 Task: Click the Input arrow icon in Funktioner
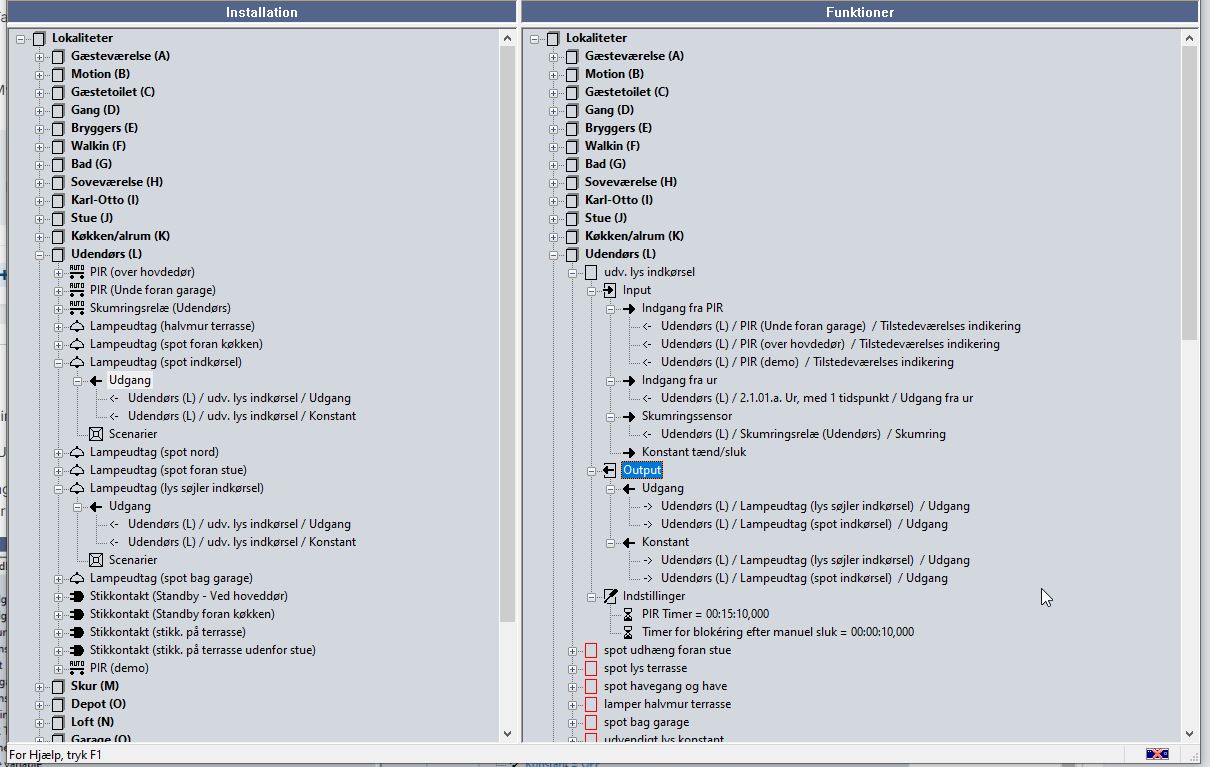(610, 290)
